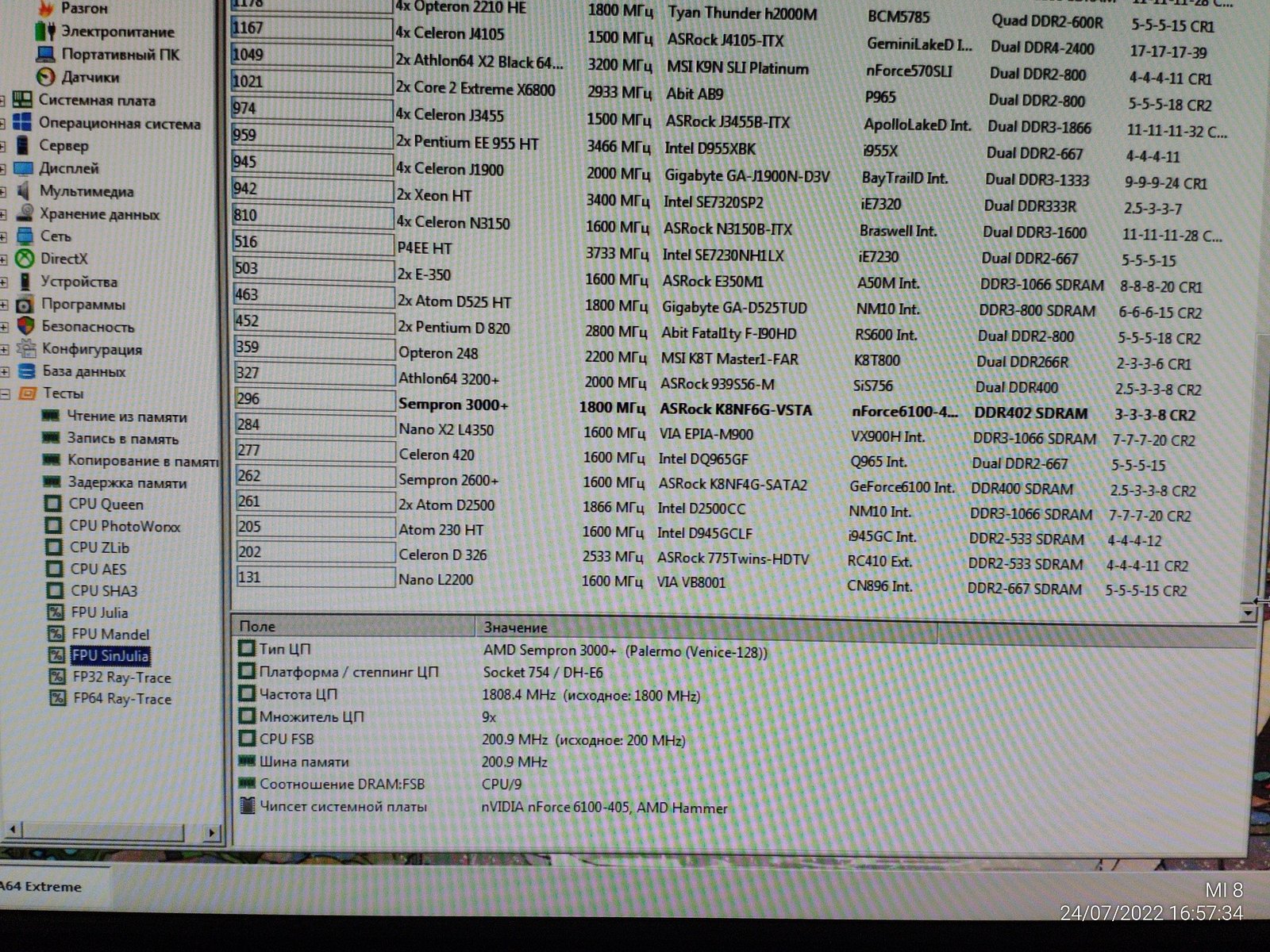Open the Копирование в памяти benchmark

coord(143,460)
